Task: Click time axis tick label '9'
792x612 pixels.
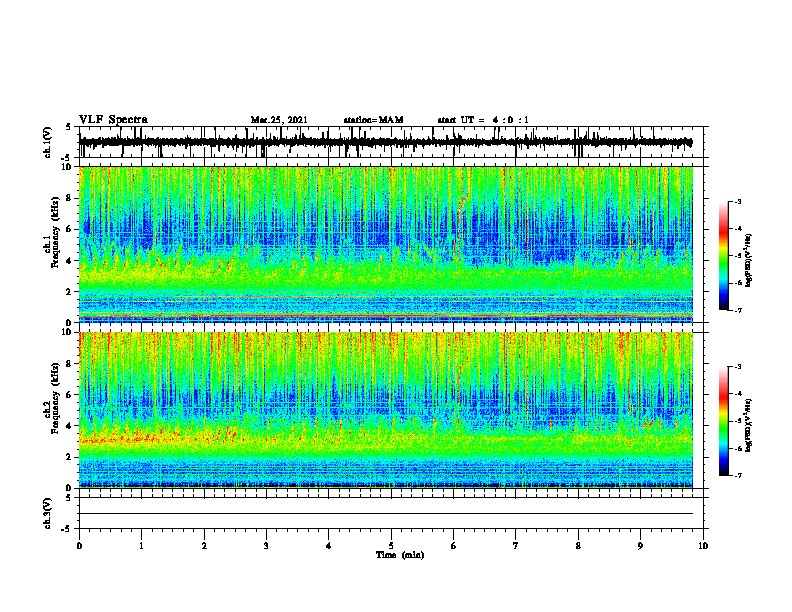Action: point(640,546)
